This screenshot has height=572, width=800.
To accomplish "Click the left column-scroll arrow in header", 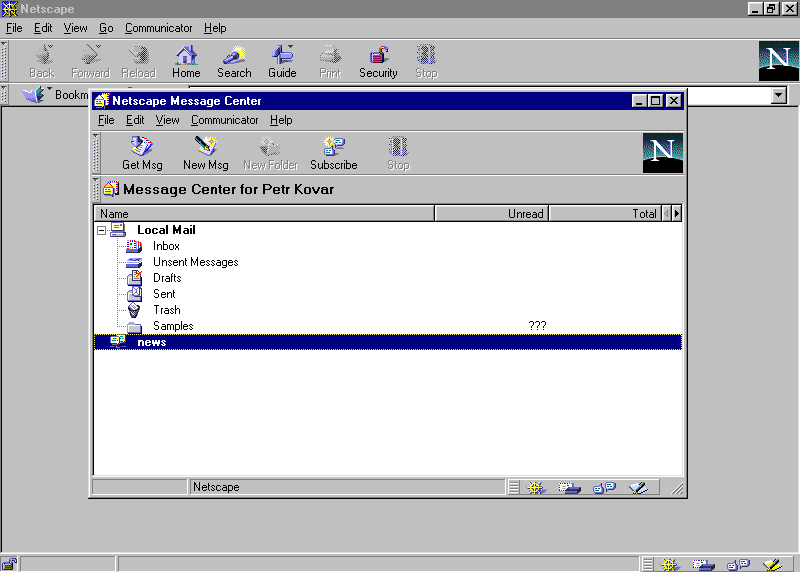I will click(x=666, y=213).
